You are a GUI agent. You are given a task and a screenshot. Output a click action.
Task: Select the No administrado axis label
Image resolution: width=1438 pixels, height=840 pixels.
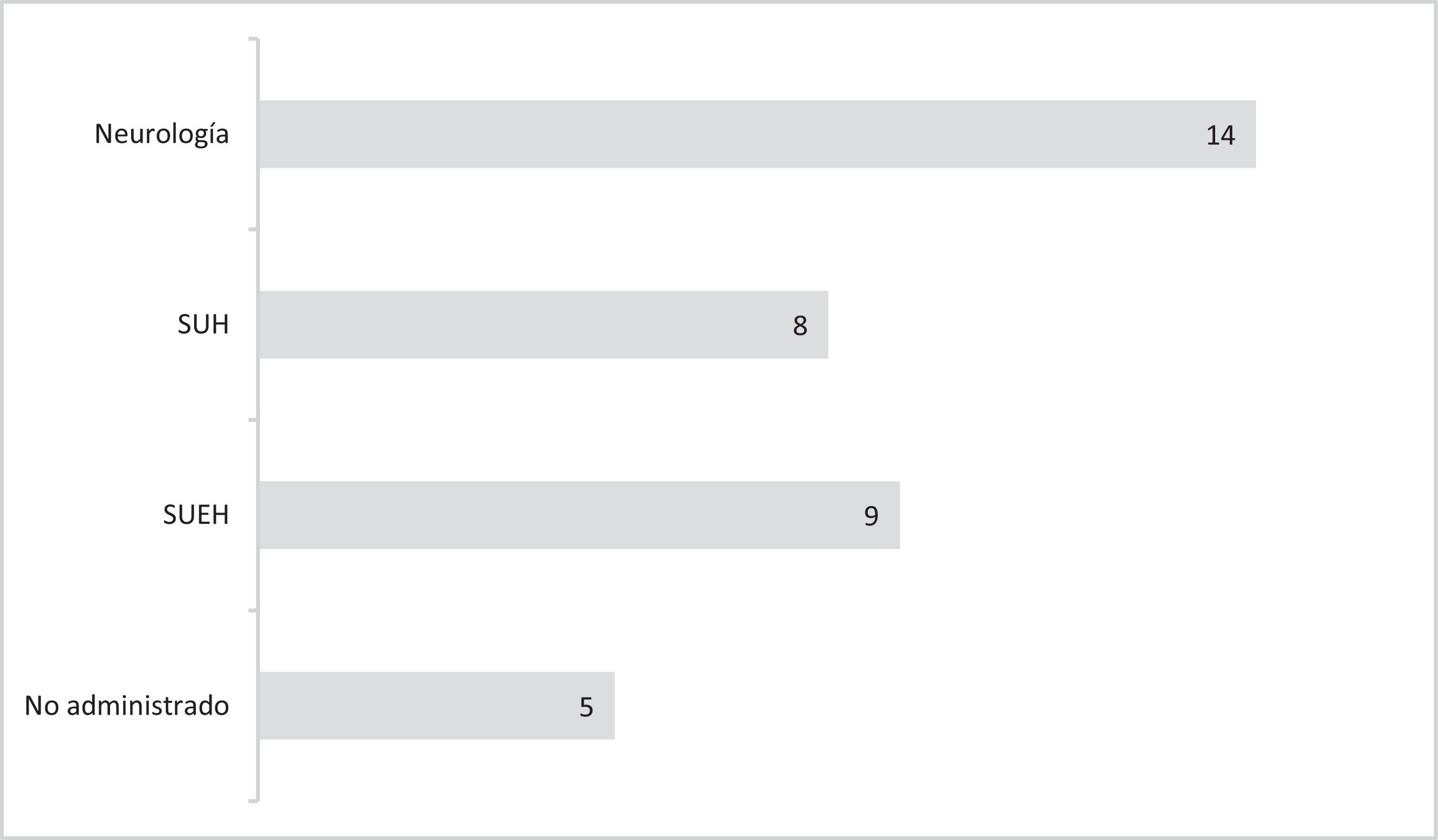tap(127, 706)
